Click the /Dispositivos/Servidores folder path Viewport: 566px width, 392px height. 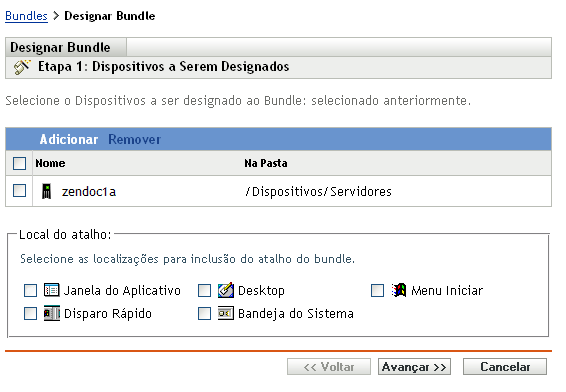tap(318, 191)
